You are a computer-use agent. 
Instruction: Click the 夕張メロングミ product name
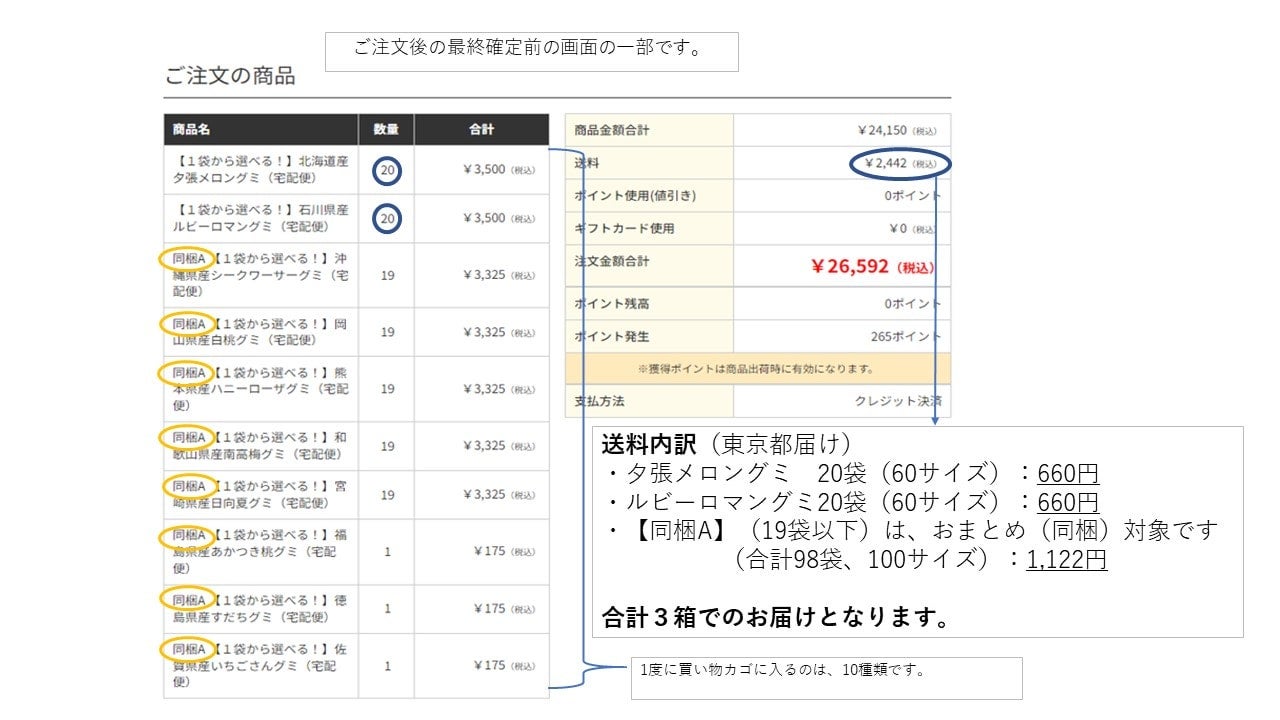[261, 169]
